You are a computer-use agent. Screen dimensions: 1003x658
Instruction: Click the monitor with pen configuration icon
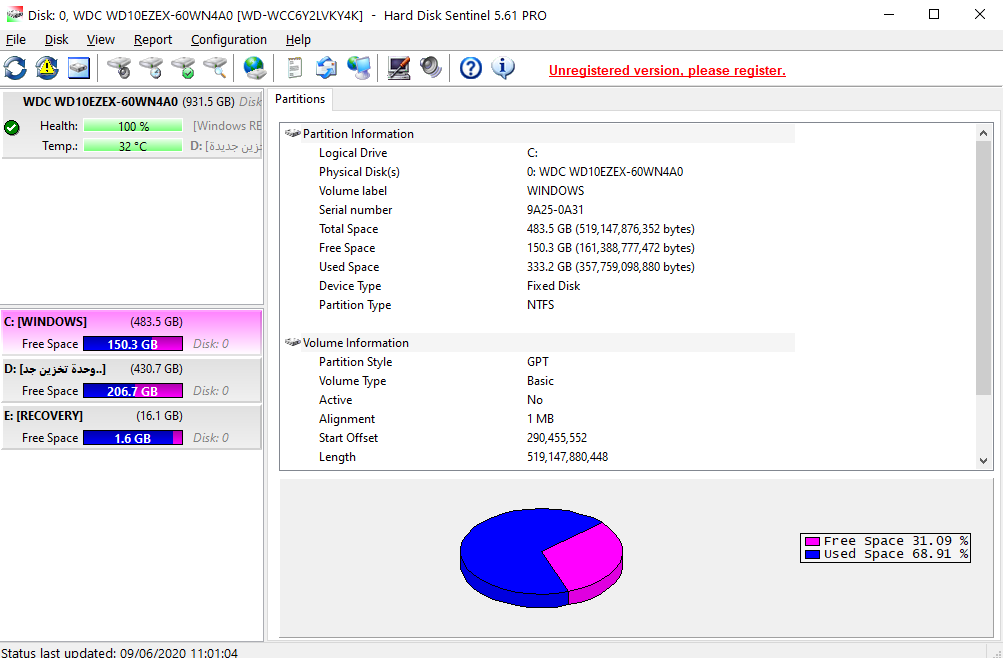click(x=399, y=68)
